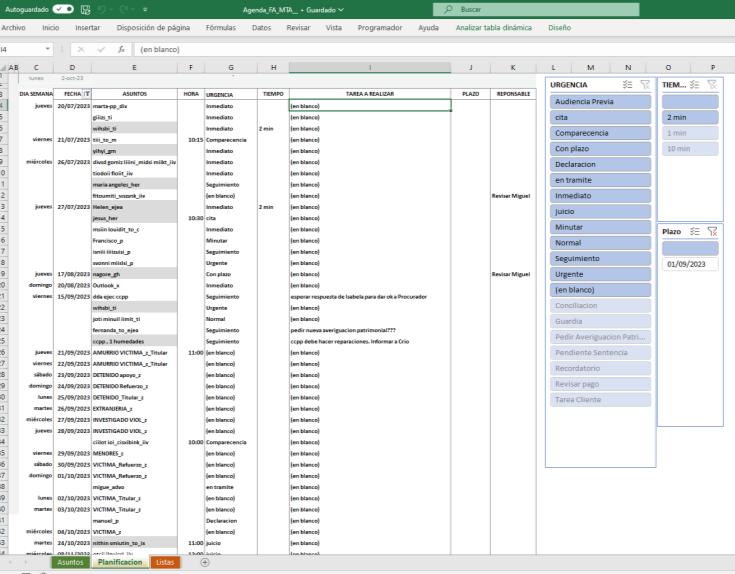Image resolution: width=735 pixels, height=574 pixels.
Task: Open the Datos ribbon tab
Action: coord(261,28)
